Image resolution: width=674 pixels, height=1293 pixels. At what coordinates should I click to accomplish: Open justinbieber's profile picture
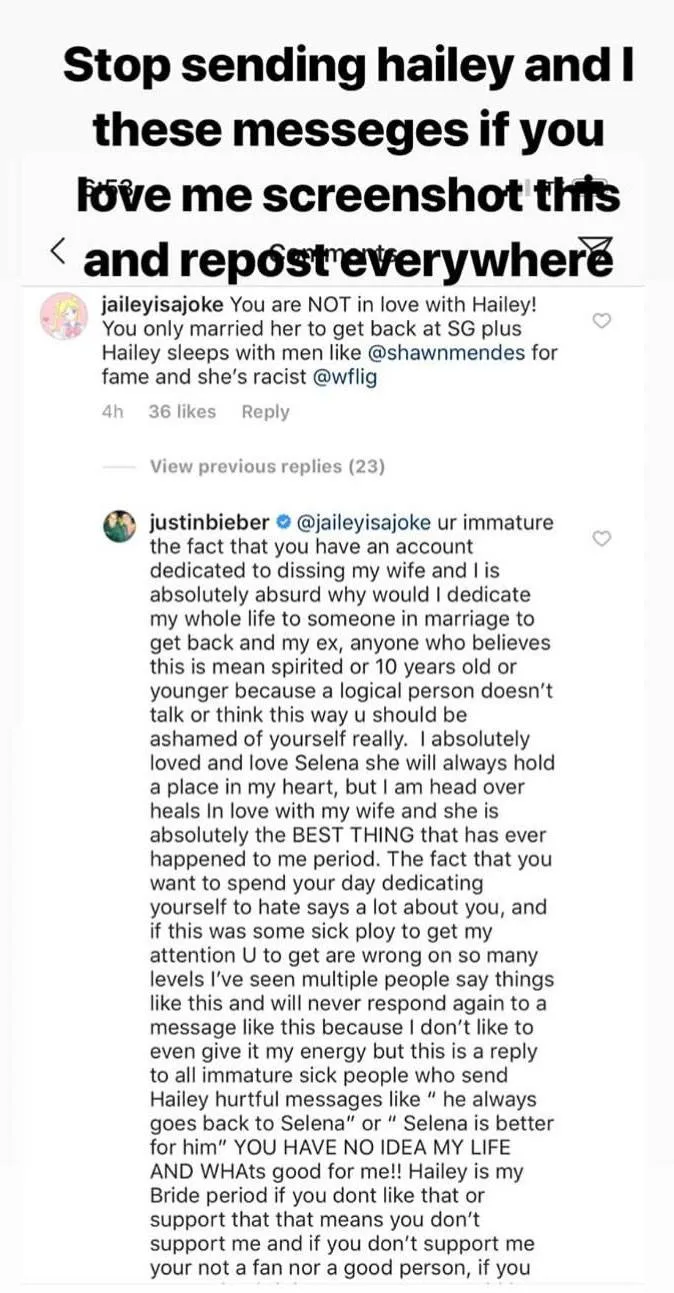(120, 524)
